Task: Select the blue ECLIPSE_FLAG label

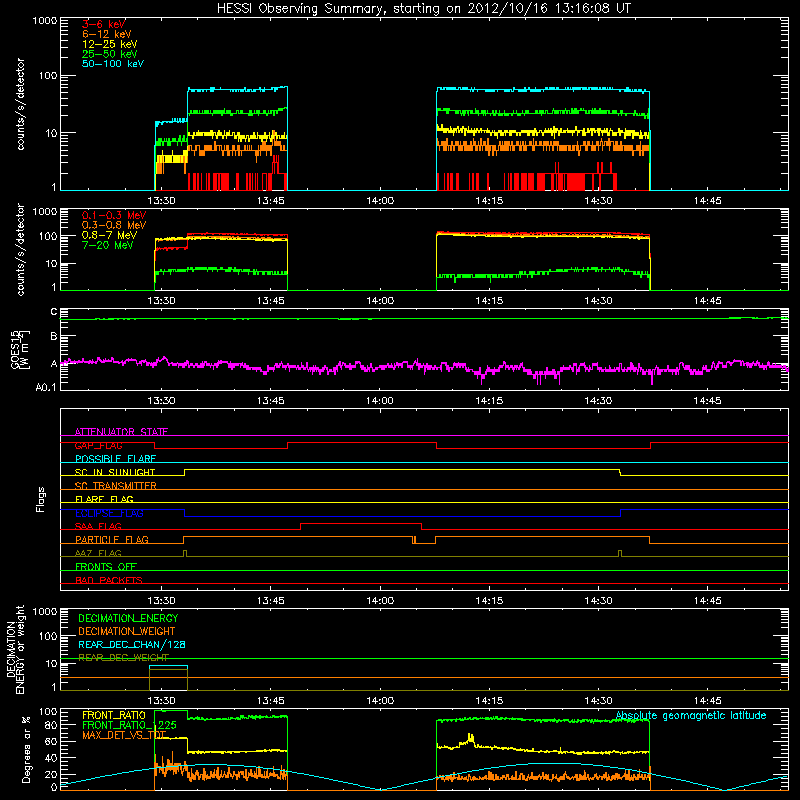Action: tap(109, 513)
